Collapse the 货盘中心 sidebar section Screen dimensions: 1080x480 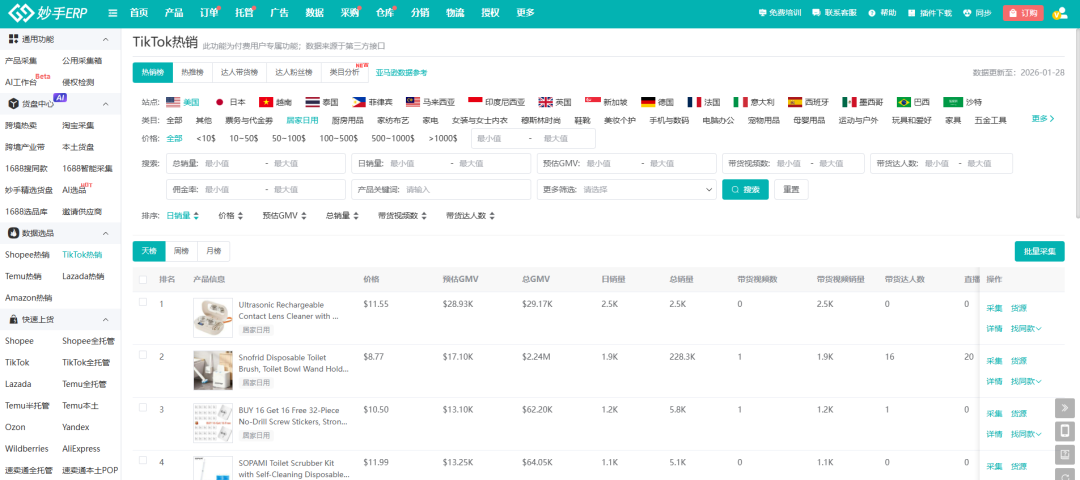tap(105, 104)
